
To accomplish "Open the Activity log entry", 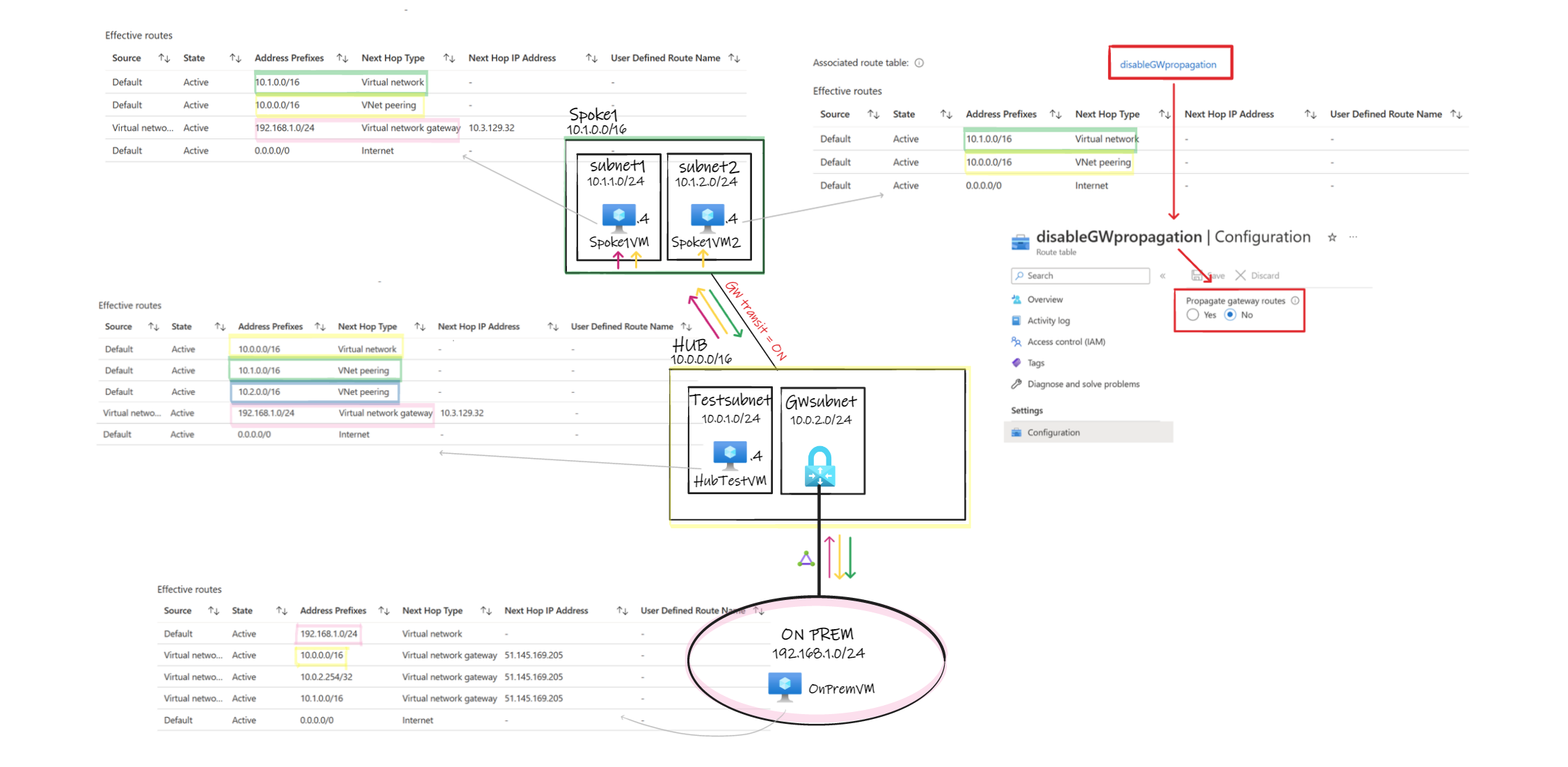I will (x=1048, y=320).
